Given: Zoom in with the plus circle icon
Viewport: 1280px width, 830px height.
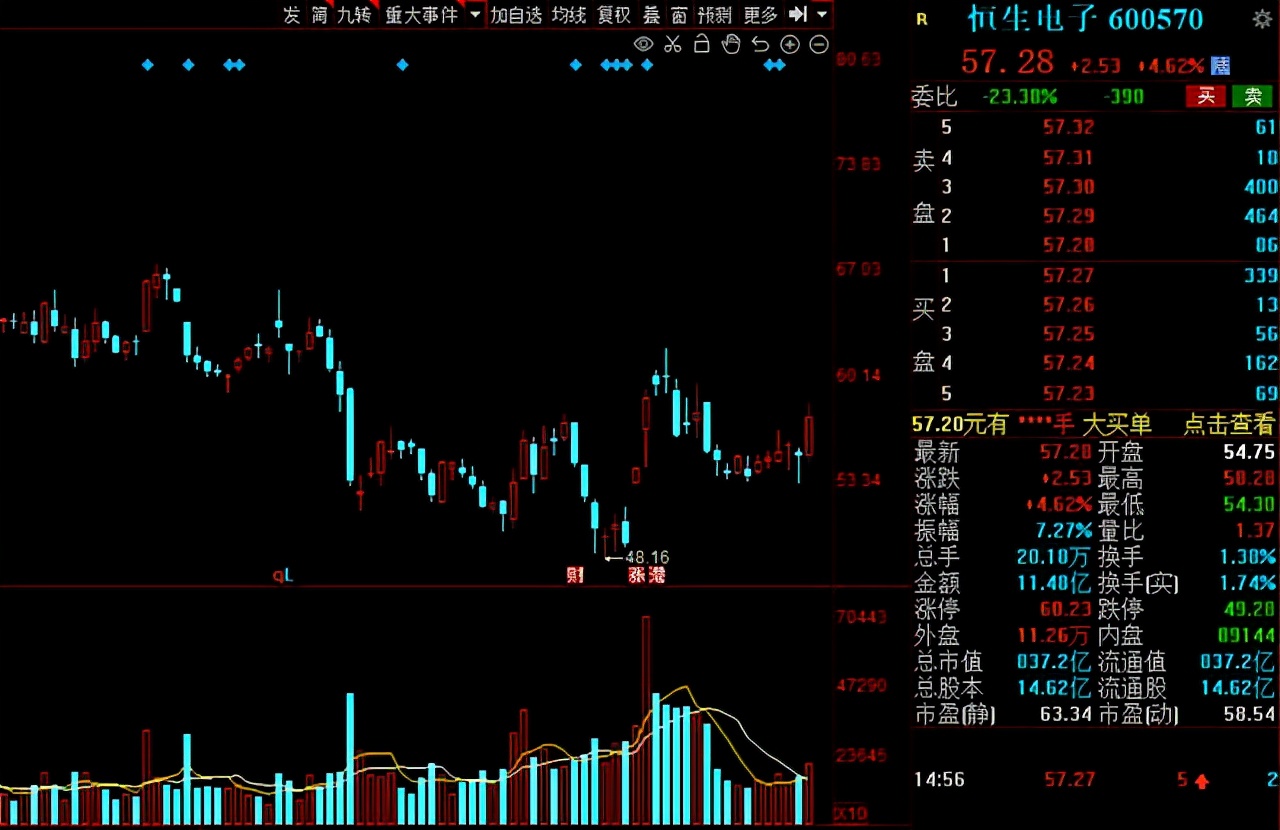Looking at the screenshot, I should [790, 44].
